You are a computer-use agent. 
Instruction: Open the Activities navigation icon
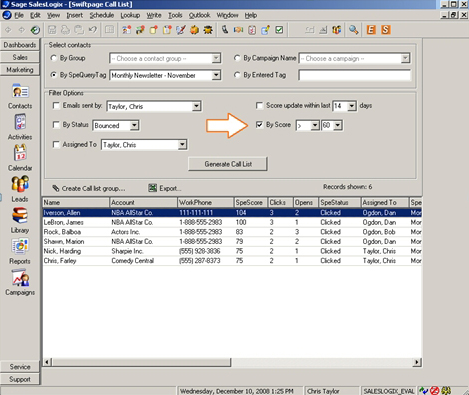(x=20, y=122)
